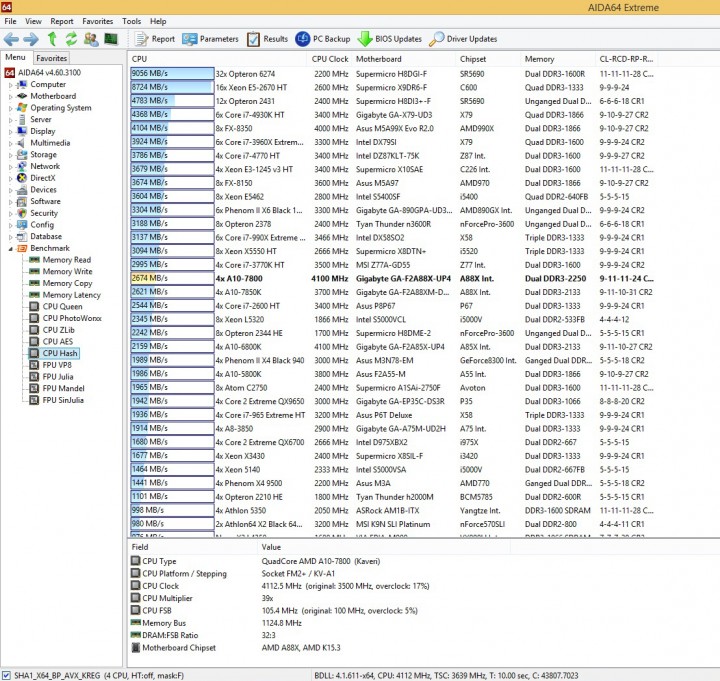Viewport: 720px width, 681px height.
Task: Expand the Motherboard tree node
Action: point(10,96)
